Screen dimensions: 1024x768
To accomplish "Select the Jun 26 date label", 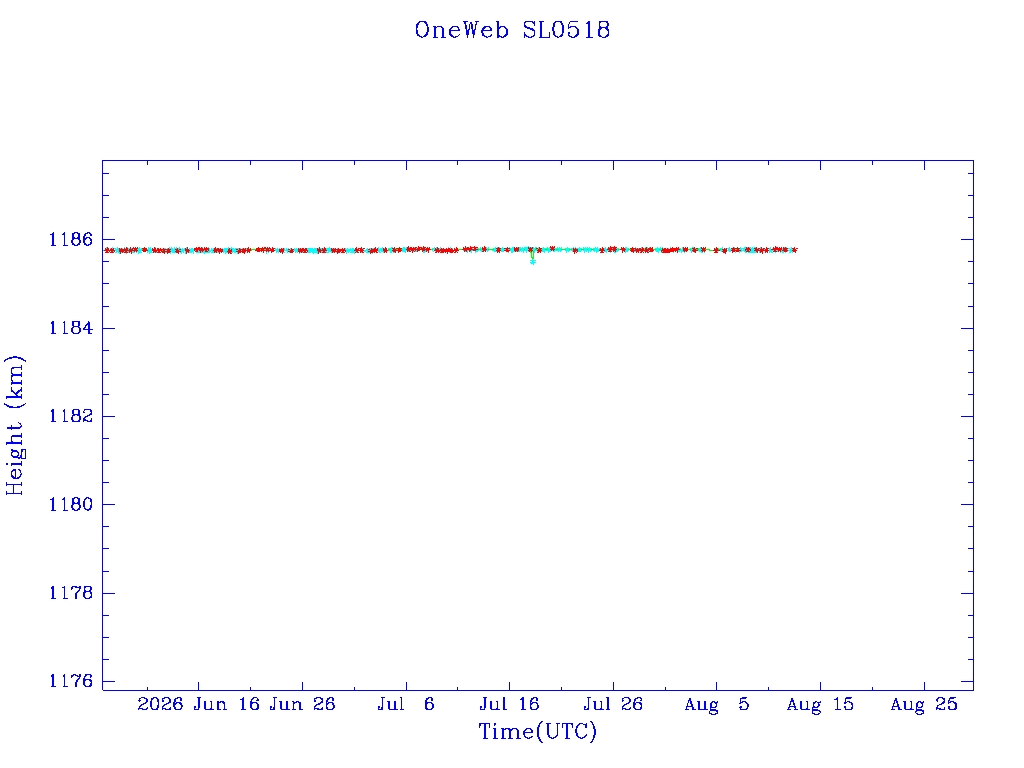I will [302, 704].
